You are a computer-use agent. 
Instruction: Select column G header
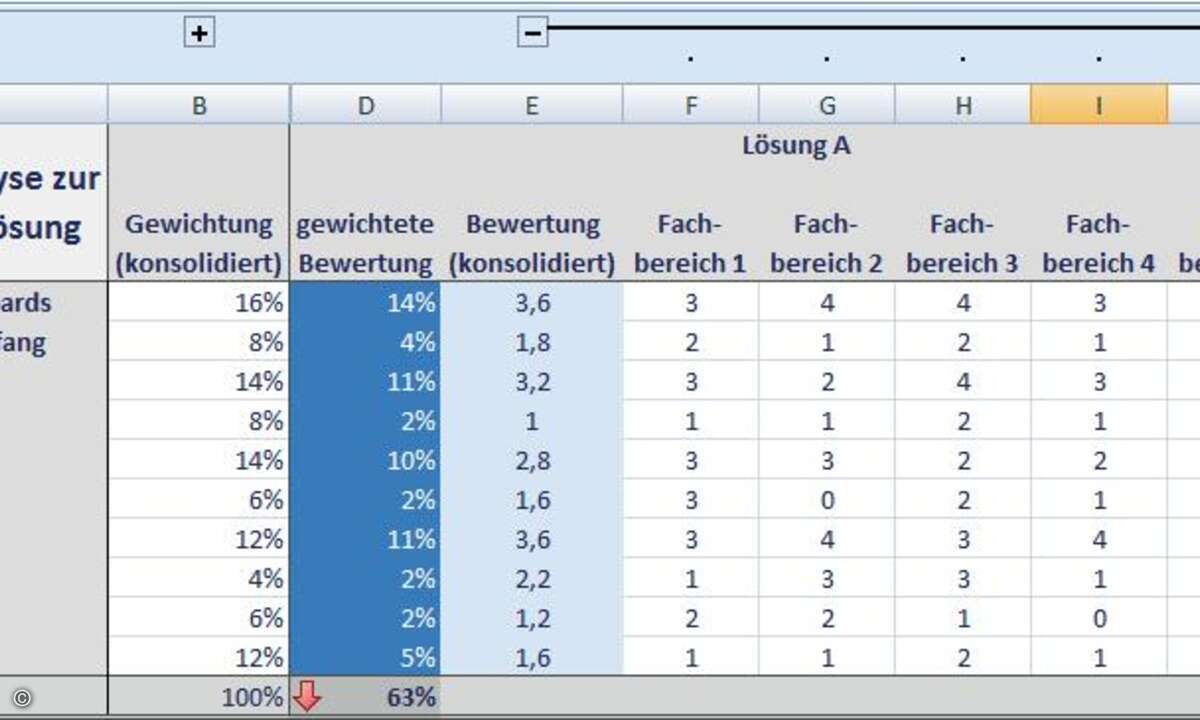pos(826,104)
